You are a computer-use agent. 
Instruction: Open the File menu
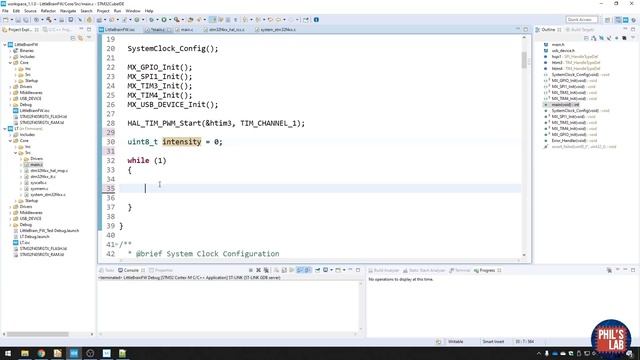point(5,11)
